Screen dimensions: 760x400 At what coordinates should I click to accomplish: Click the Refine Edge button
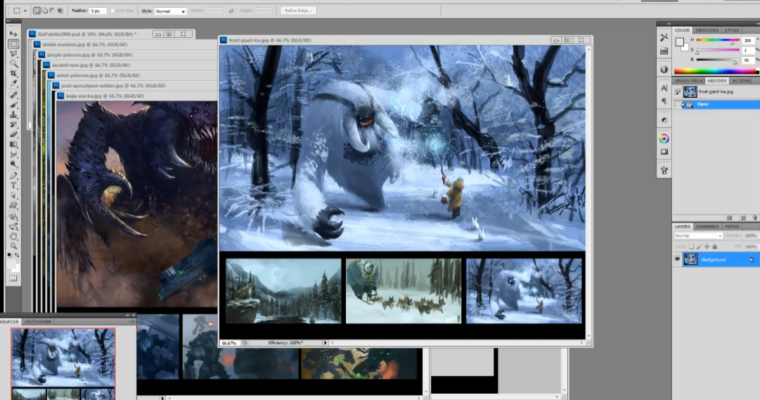point(298,10)
